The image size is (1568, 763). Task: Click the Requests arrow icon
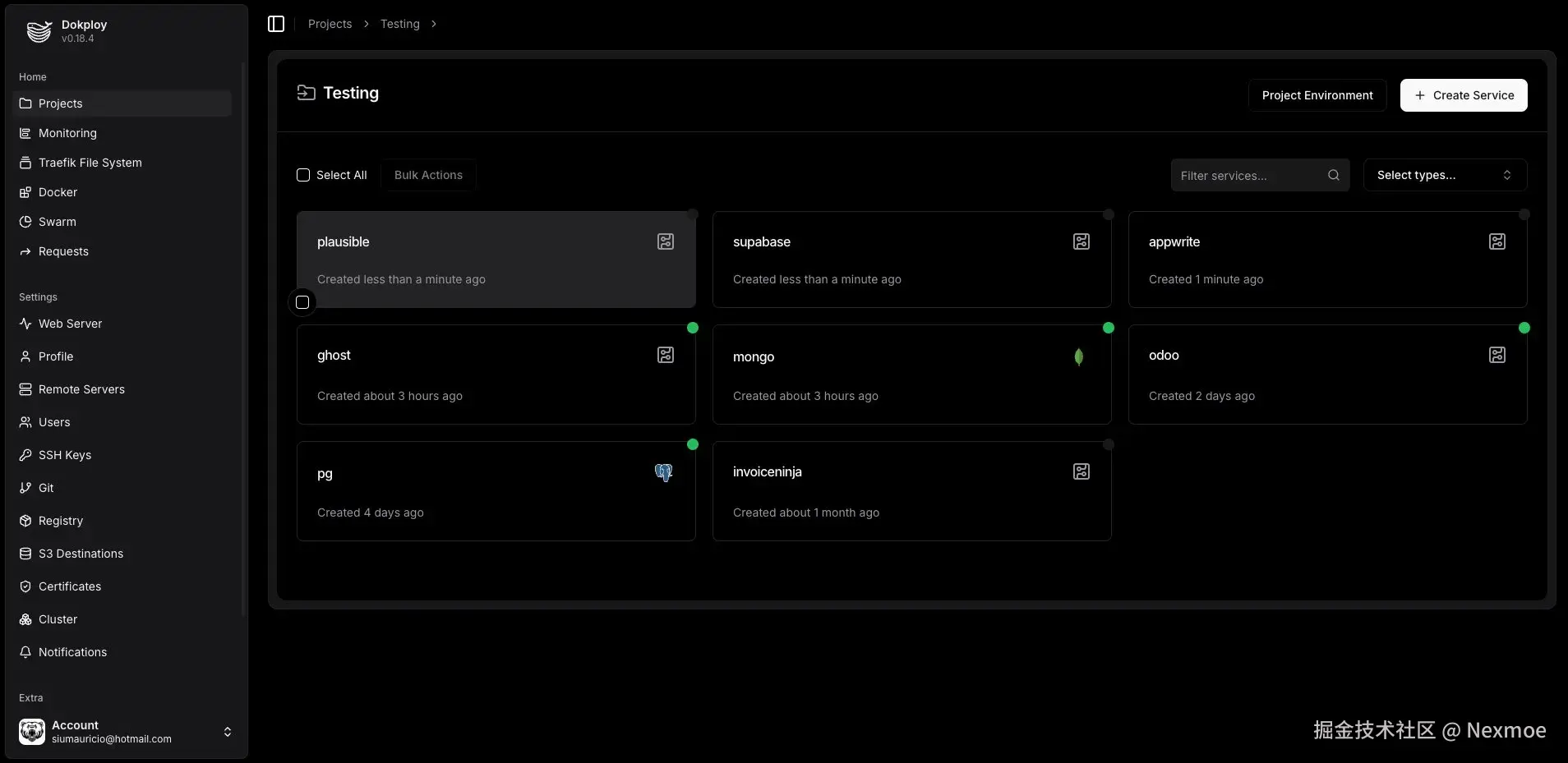pos(25,251)
